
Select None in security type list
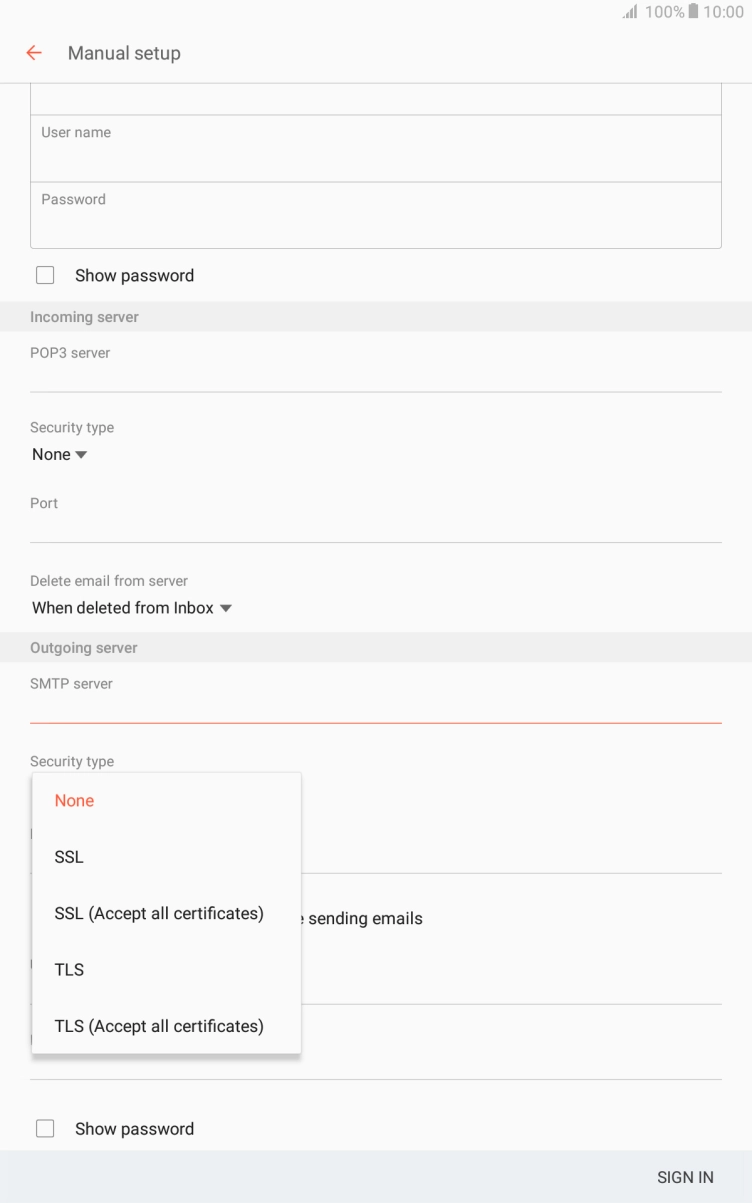pos(75,800)
